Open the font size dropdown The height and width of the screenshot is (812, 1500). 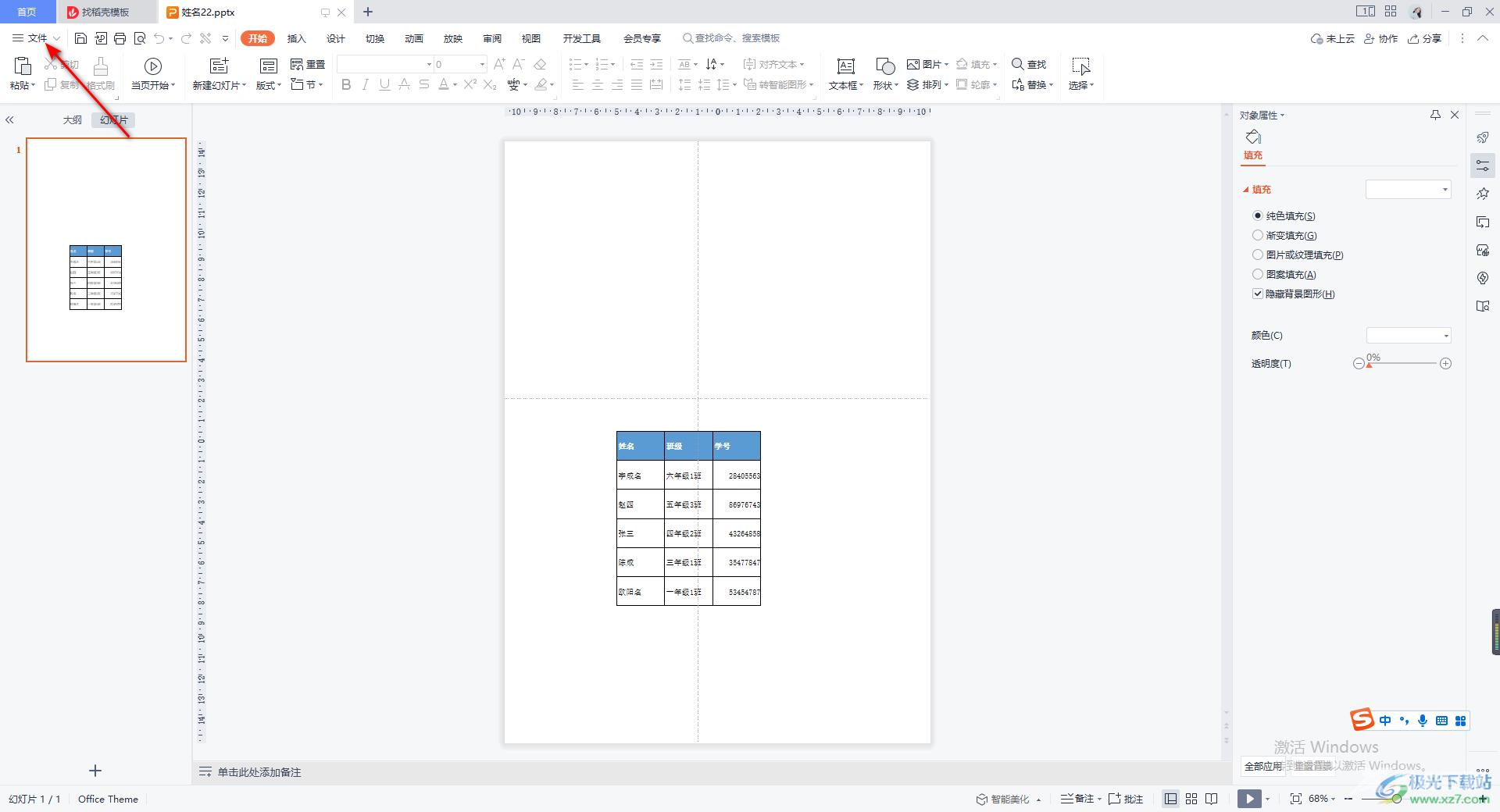pos(482,64)
